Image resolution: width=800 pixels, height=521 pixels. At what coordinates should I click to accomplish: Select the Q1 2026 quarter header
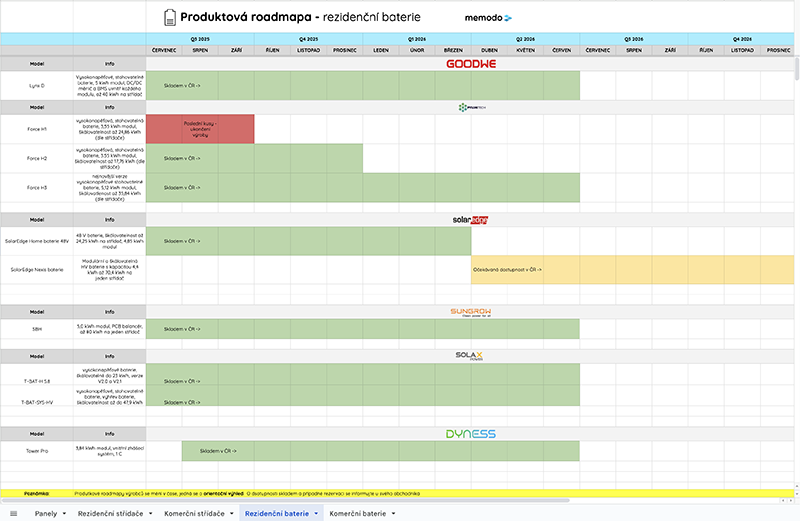point(417,39)
